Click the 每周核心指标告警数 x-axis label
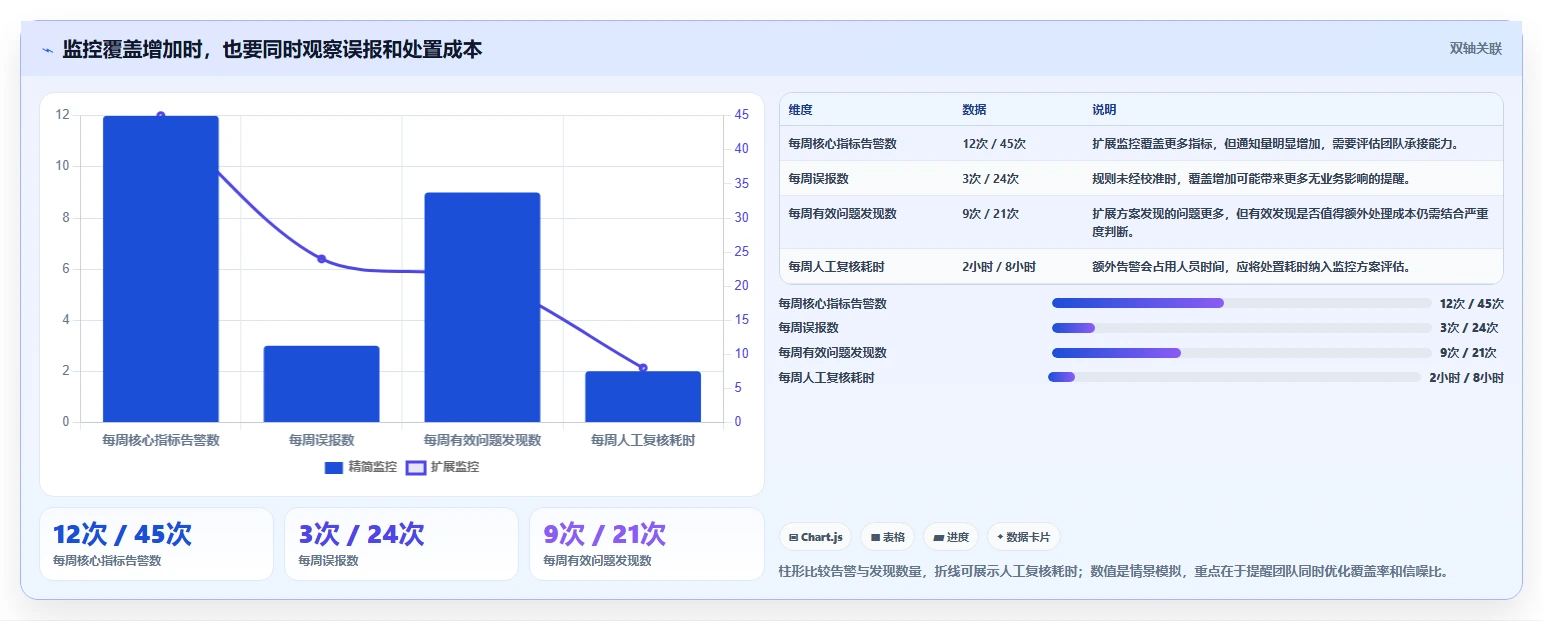This screenshot has height=621, width=1543. point(161,440)
